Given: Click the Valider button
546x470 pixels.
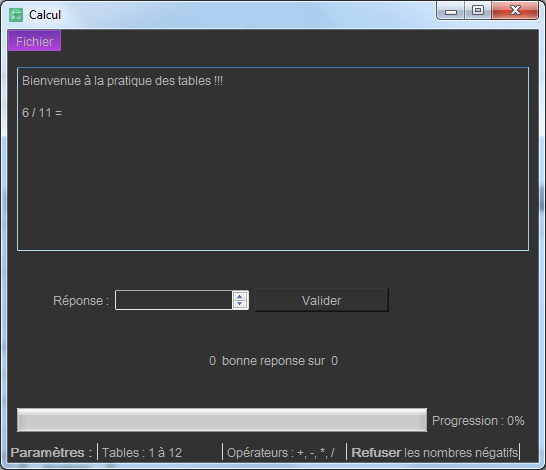Looking at the screenshot, I should pos(322,300).
